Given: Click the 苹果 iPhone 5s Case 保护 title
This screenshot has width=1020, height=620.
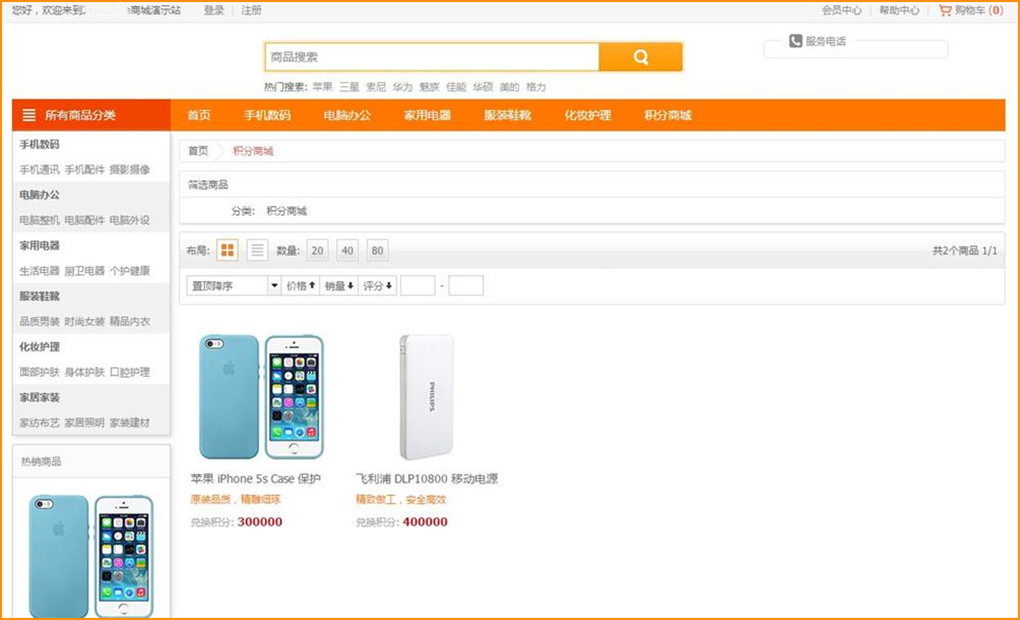Looking at the screenshot, I should pyautogui.click(x=256, y=479).
